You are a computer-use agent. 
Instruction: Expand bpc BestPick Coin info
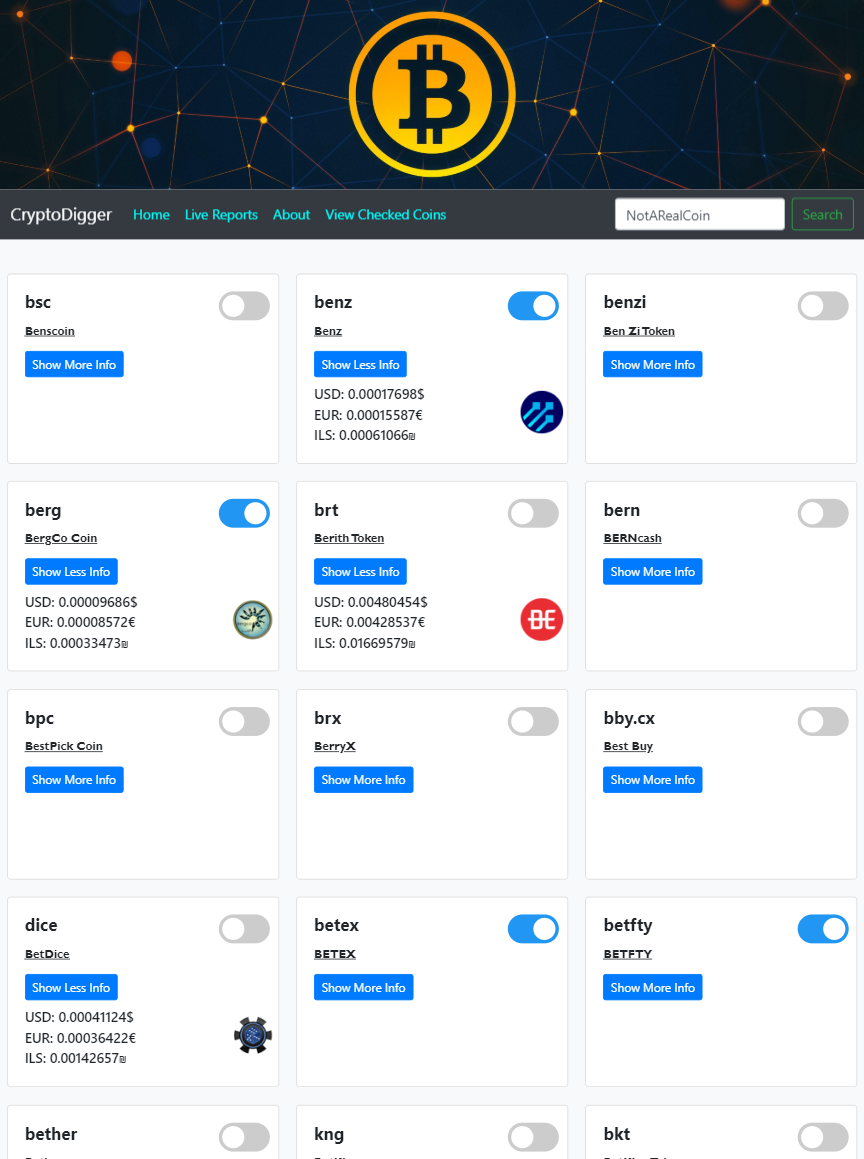click(x=74, y=780)
